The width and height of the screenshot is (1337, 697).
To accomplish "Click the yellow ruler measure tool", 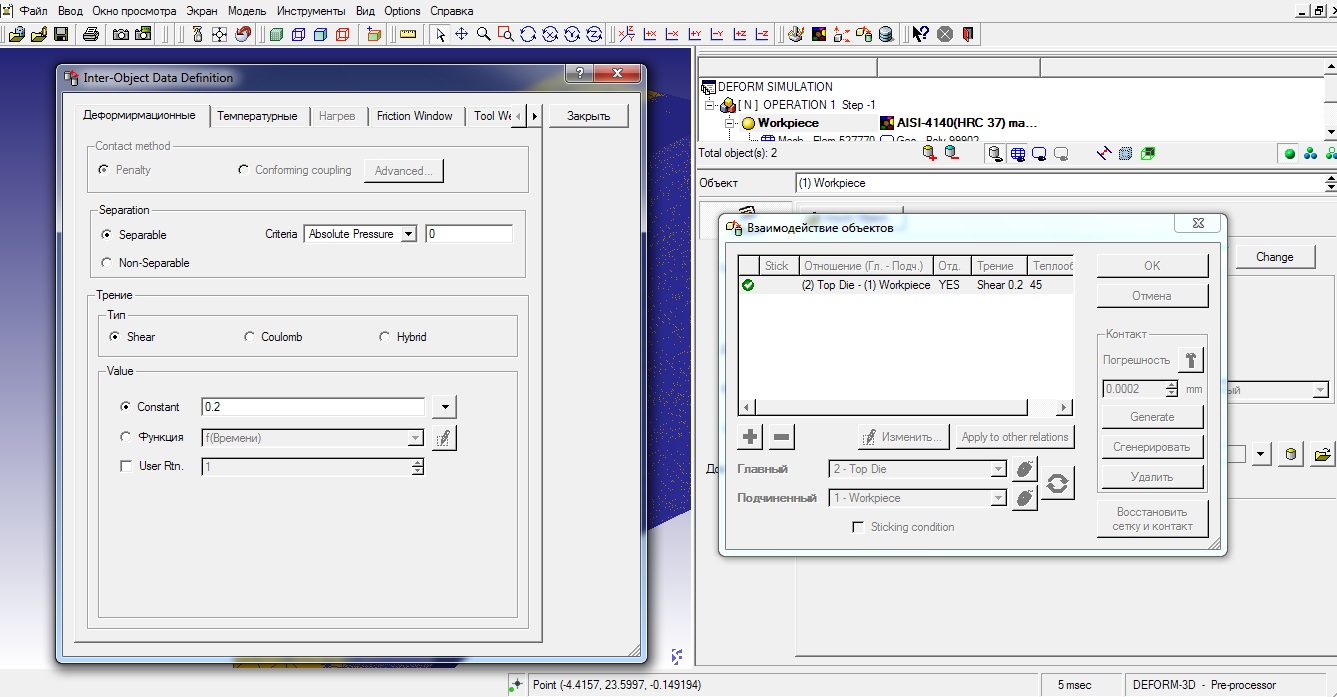I will (x=407, y=34).
